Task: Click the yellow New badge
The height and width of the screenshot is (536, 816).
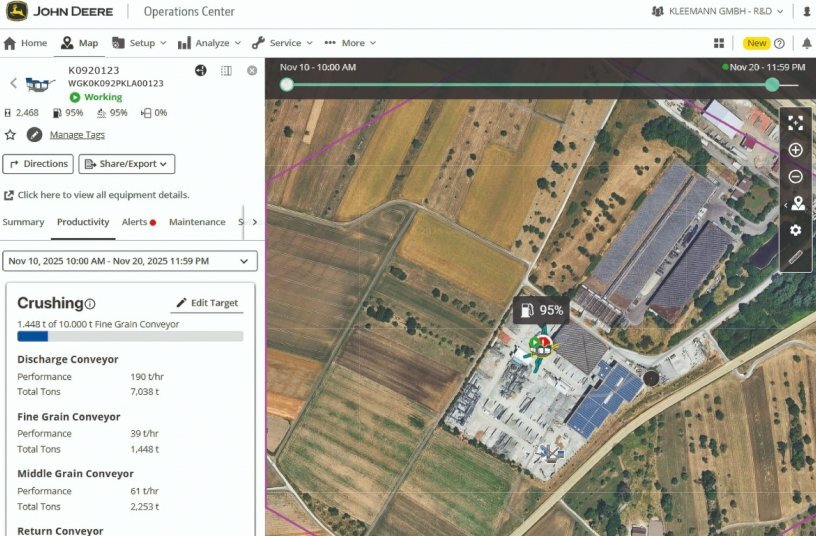Action: 757,43
